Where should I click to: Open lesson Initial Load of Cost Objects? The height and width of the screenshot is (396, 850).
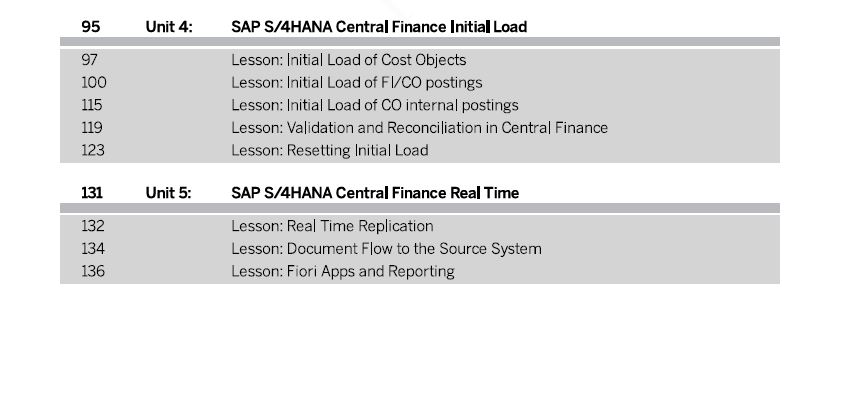point(349,60)
